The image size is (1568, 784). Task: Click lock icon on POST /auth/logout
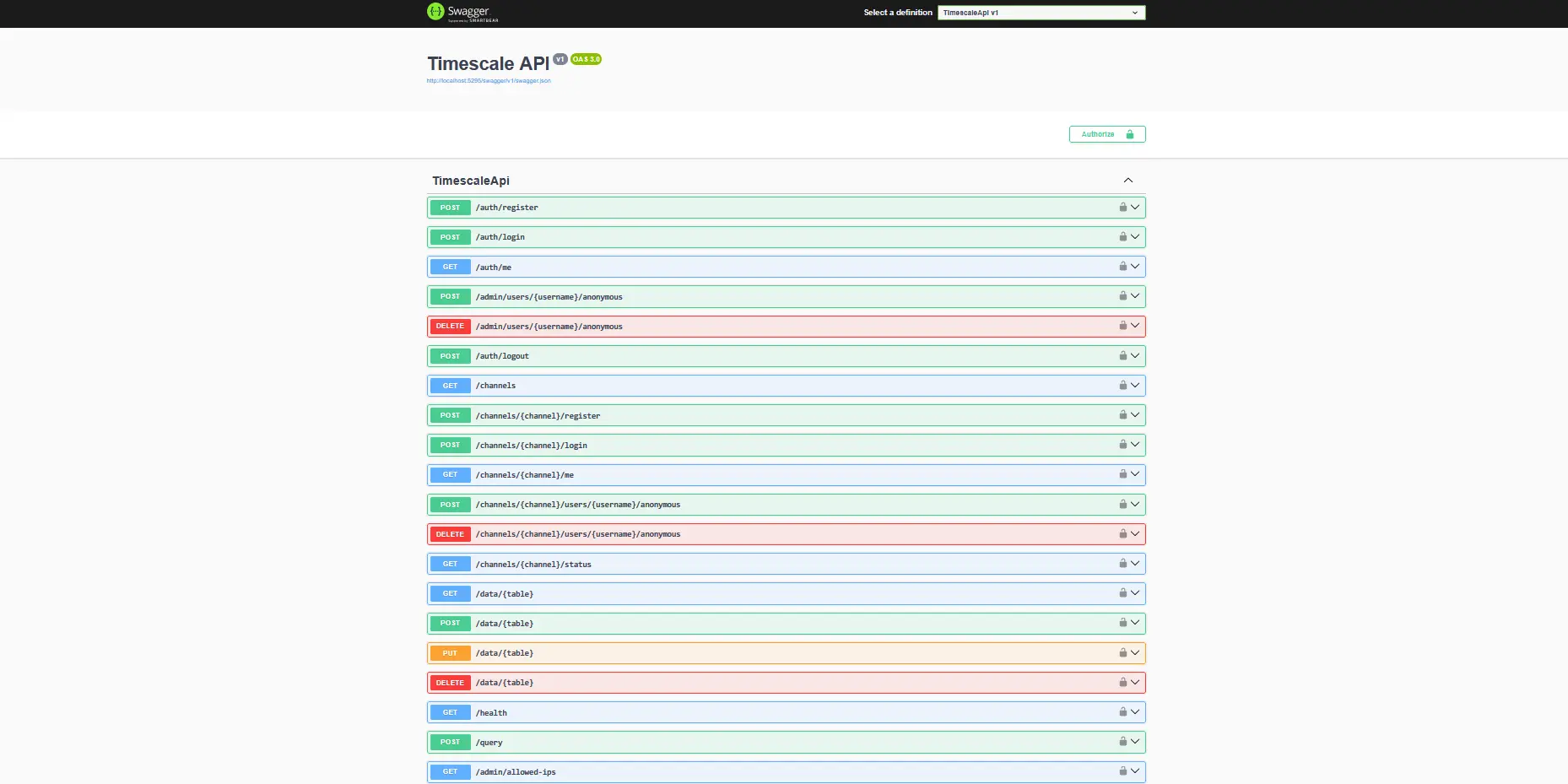point(1122,356)
